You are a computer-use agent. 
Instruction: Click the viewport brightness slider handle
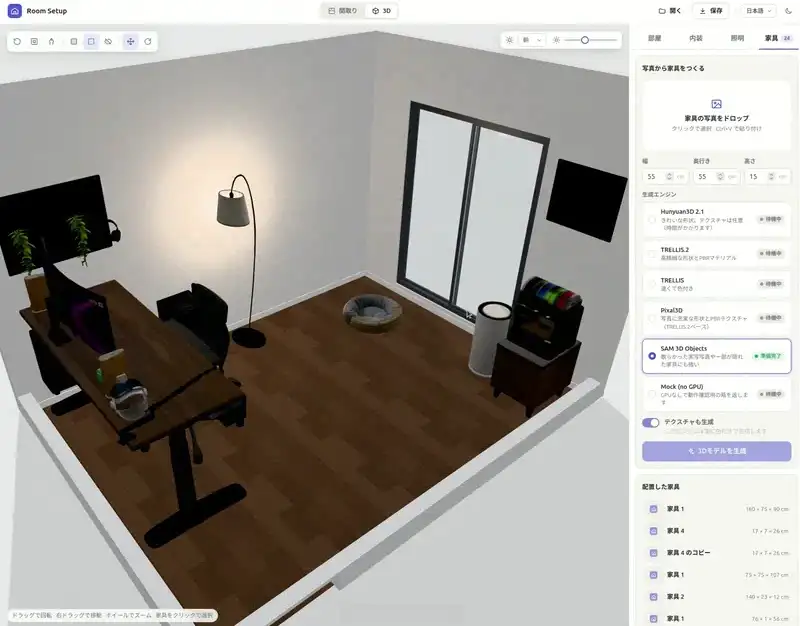tap(585, 40)
